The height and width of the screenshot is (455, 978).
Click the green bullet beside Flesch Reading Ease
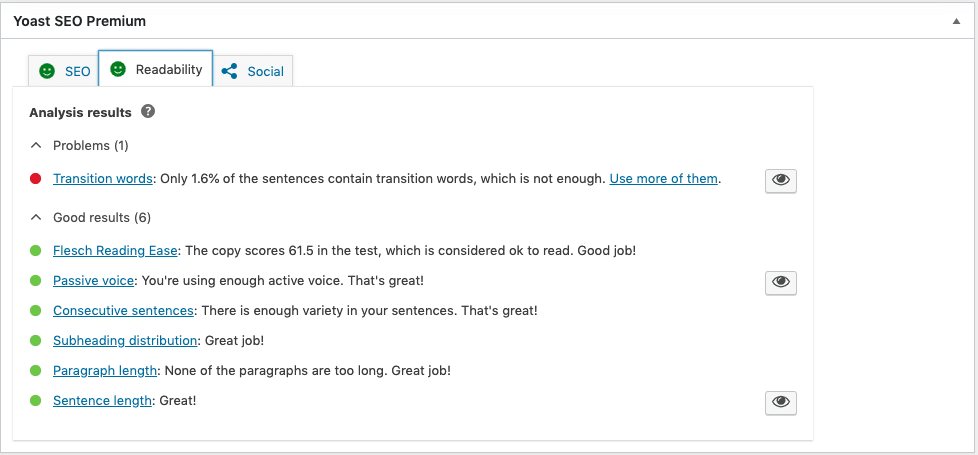tap(35, 251)
